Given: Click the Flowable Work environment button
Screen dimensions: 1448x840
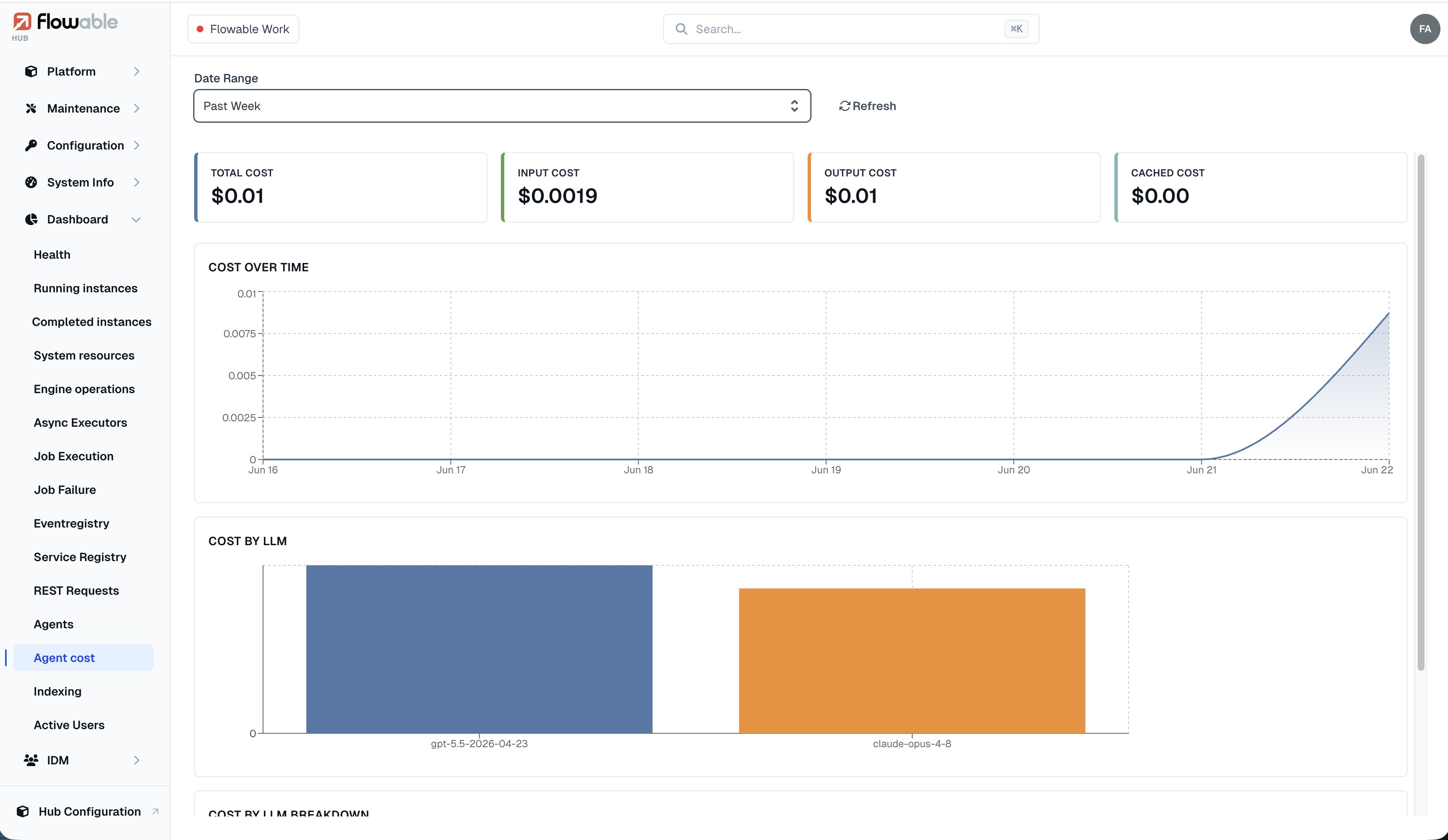Looking at the screenshot, I should (x=243, y=29).
